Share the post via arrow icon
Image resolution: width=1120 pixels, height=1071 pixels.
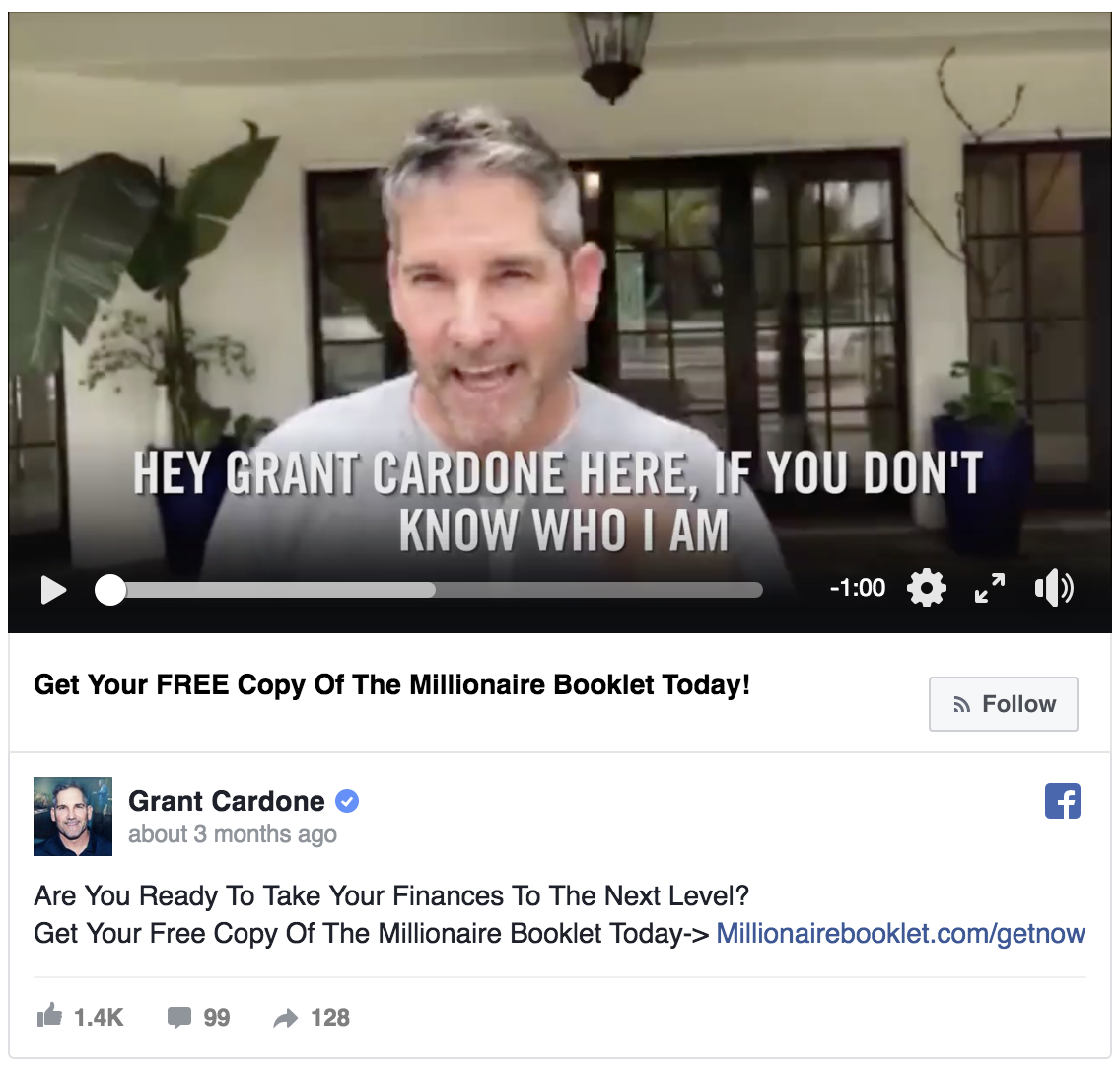(286, 1018)
